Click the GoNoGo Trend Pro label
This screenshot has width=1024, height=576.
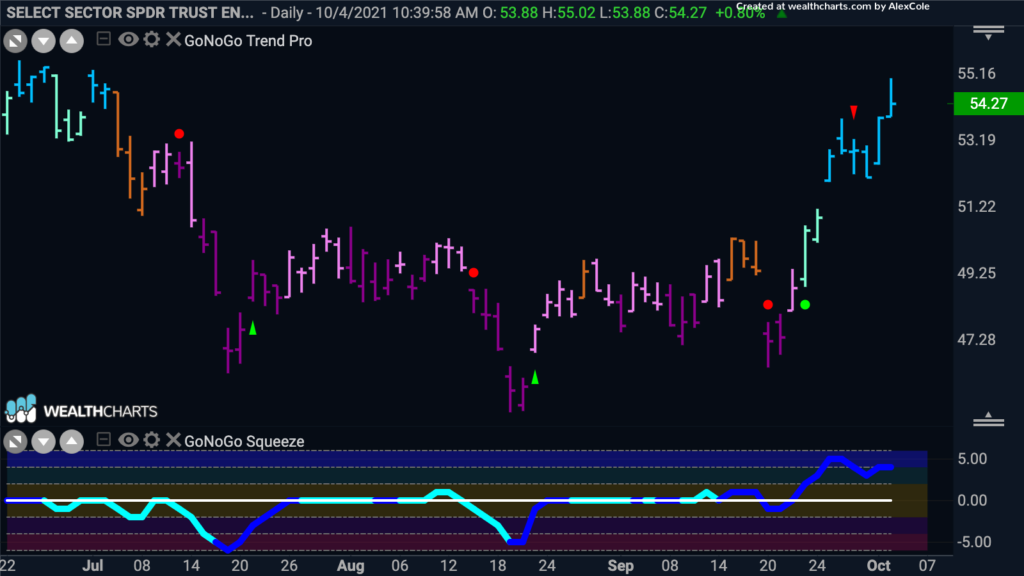[248, 40]
